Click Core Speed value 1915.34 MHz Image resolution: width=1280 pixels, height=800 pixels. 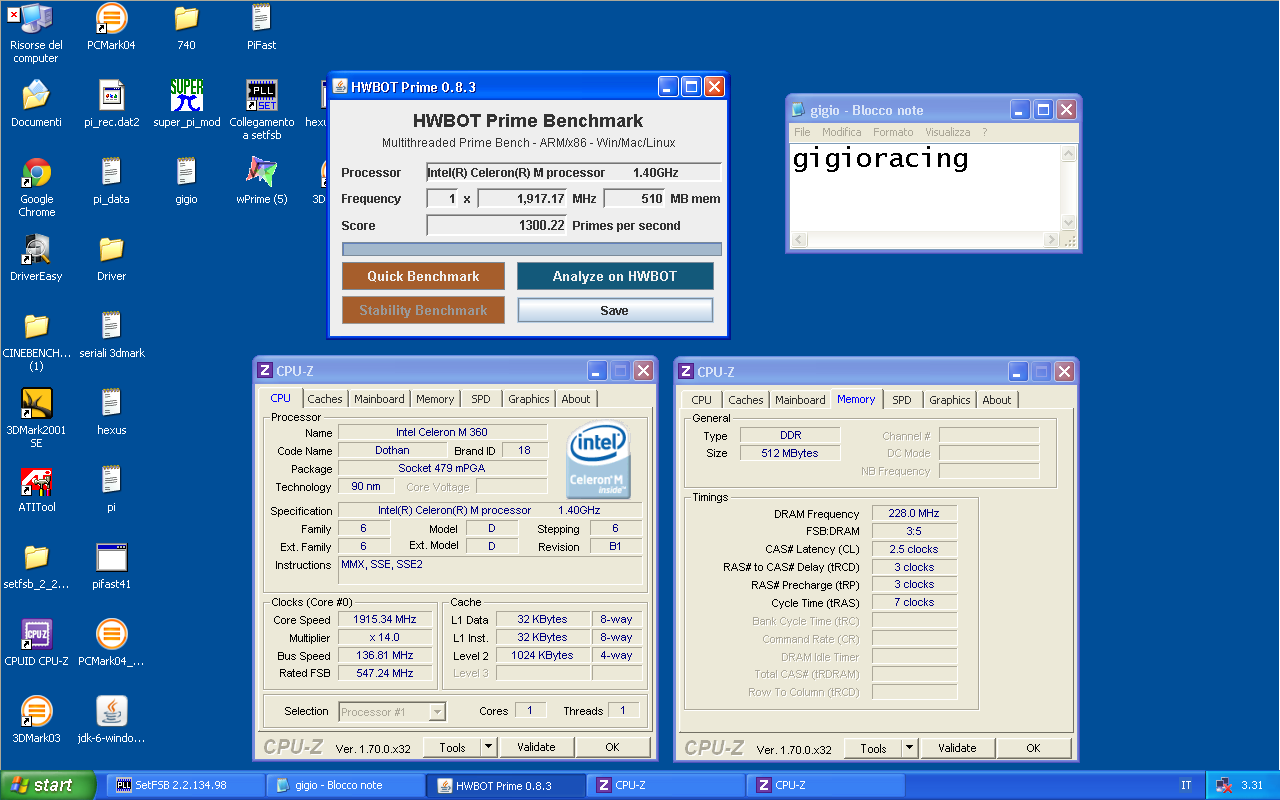coord(385,619)
